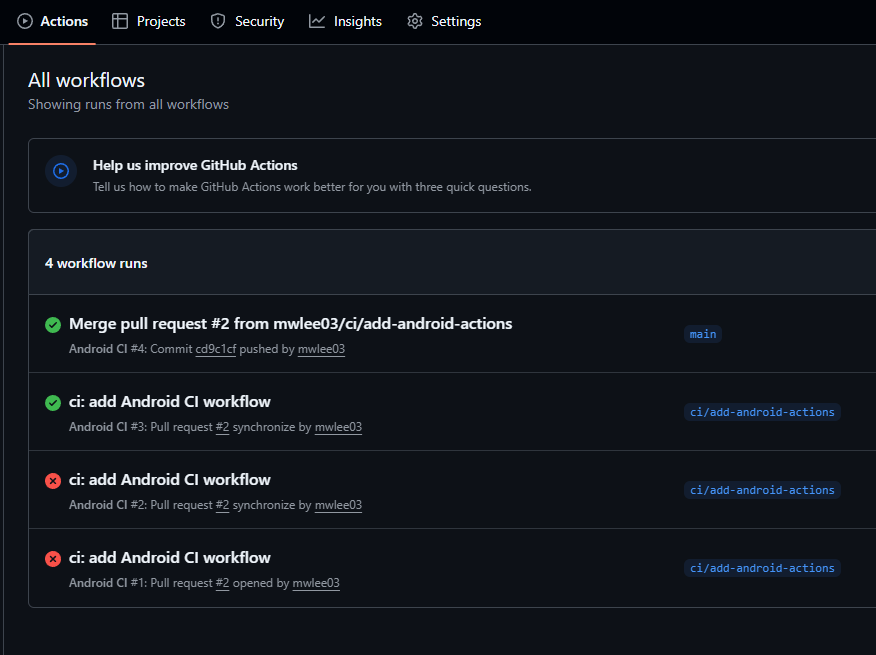Switch to the Projects tab
The height and width of the screenshot is (655, 876).
click(149, 21)
